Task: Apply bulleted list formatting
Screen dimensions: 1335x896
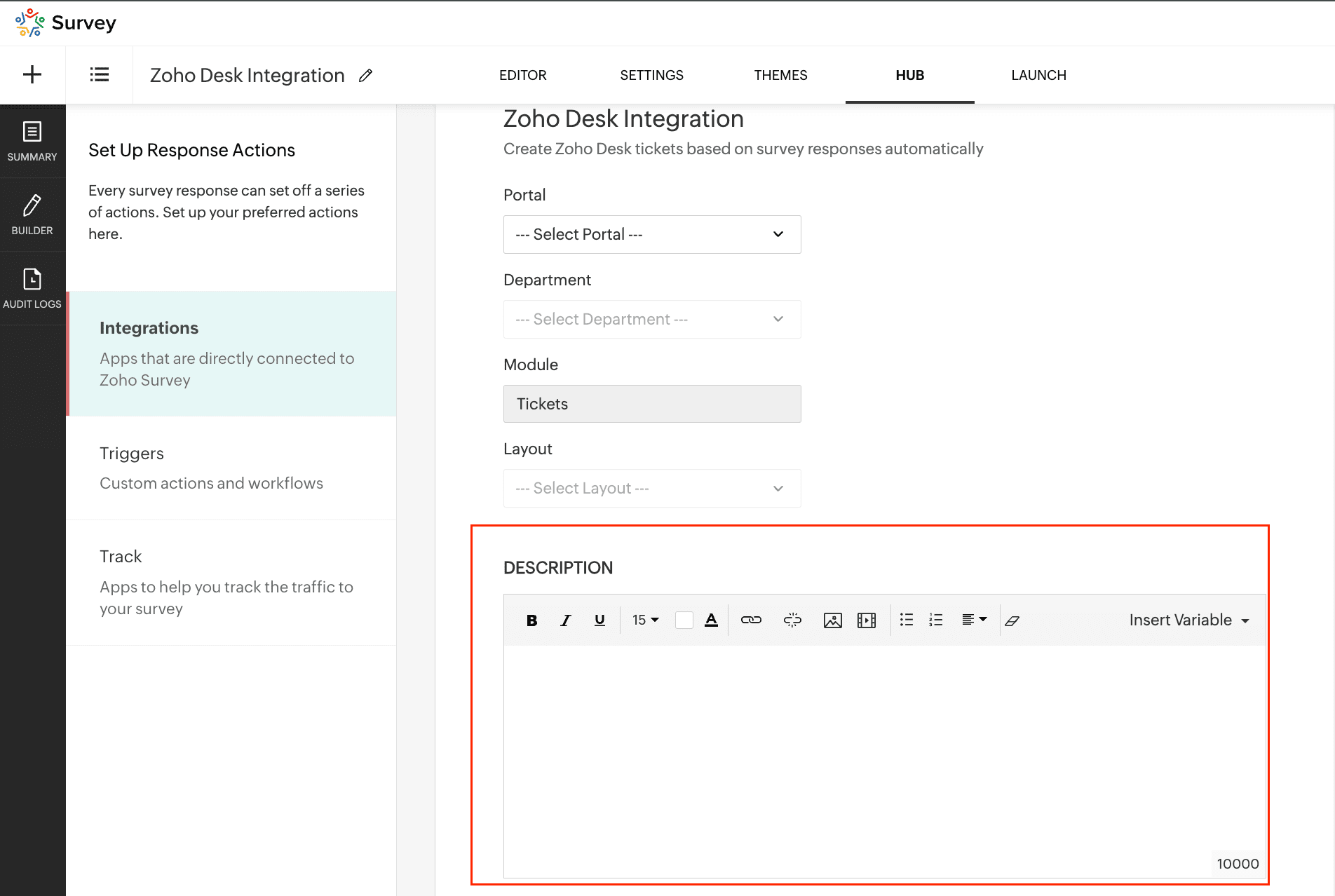Action: tap(907, 620)
